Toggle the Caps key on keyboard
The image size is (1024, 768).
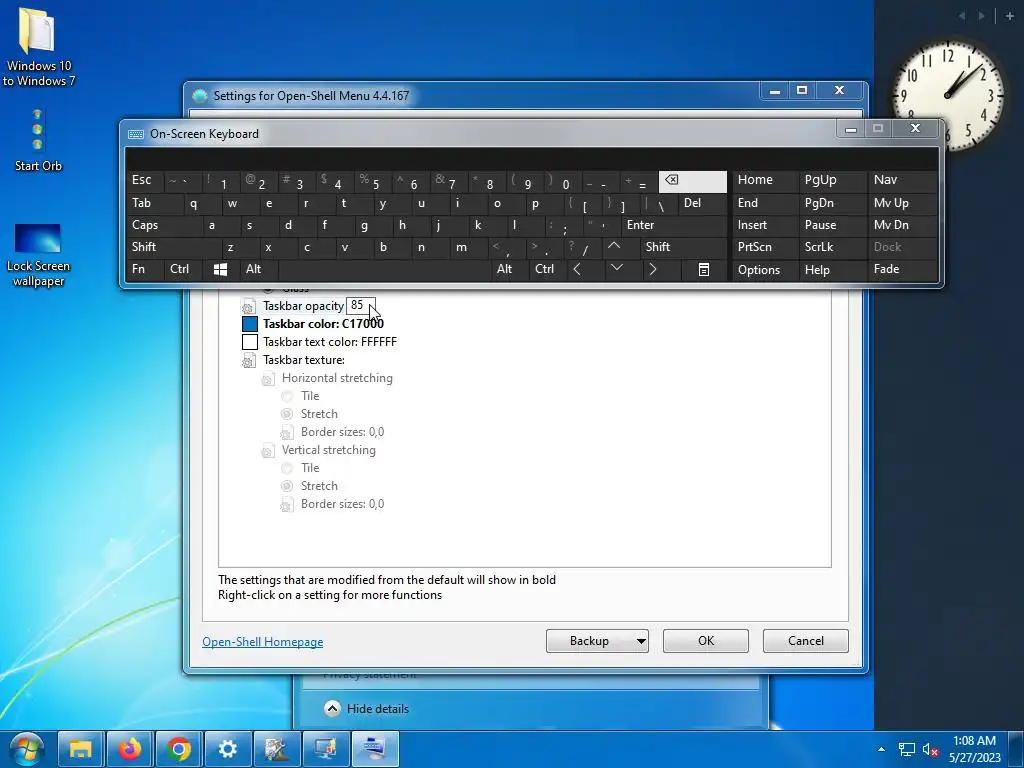point(162,225)
